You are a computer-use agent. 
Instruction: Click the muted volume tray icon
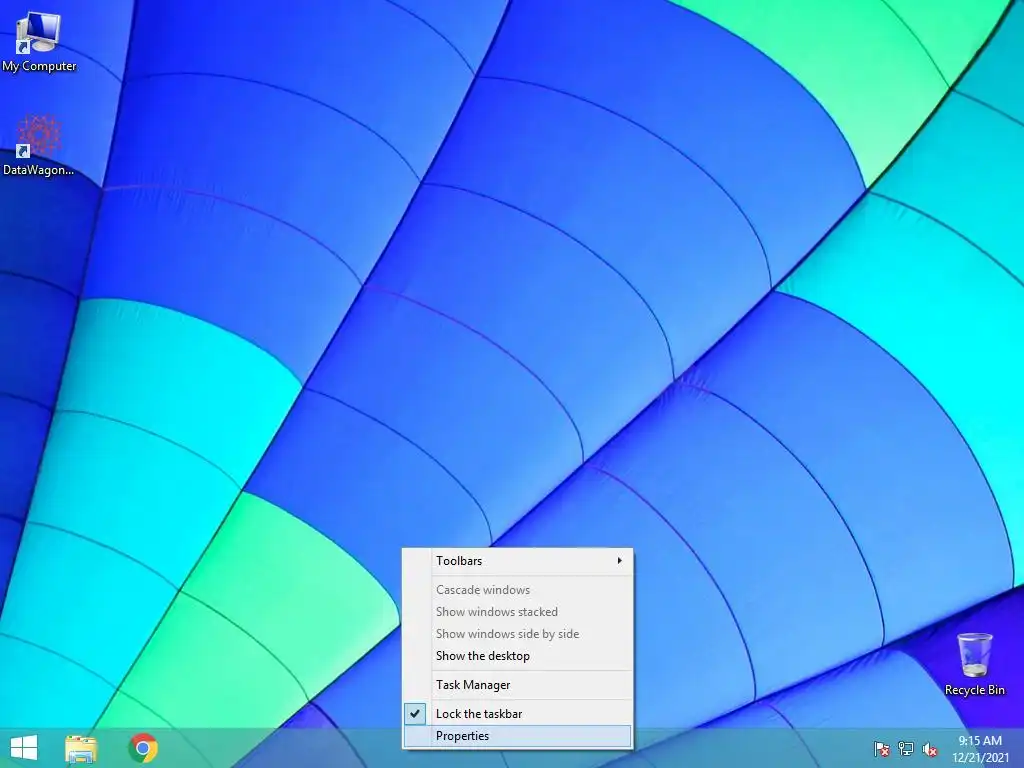(x=930, y=749)
